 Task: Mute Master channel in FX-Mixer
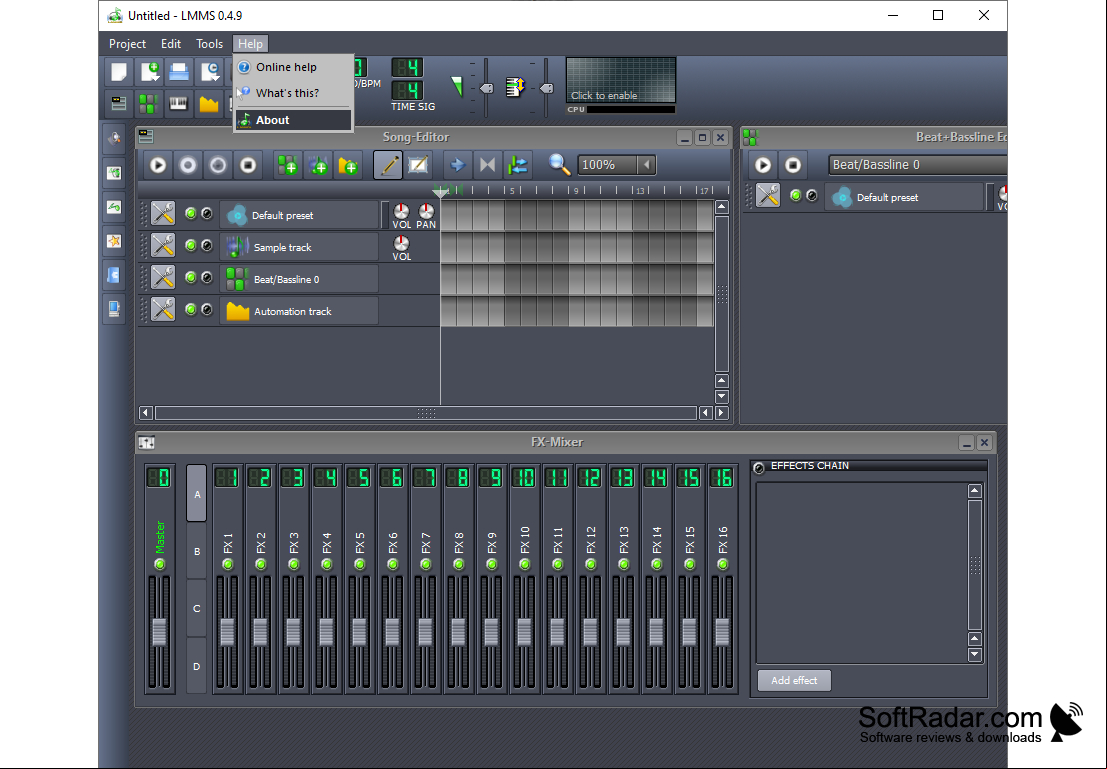point(160,564)
